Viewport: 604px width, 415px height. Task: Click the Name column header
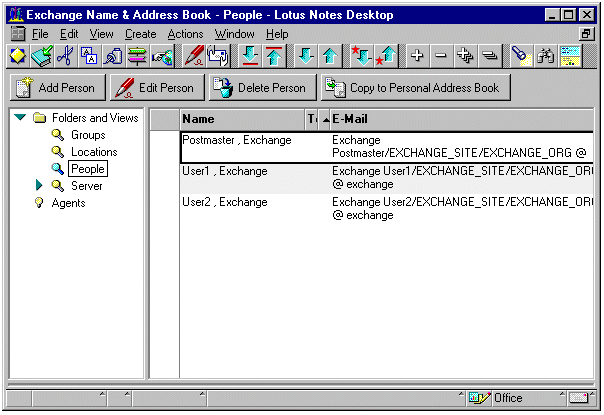point(242,119)
